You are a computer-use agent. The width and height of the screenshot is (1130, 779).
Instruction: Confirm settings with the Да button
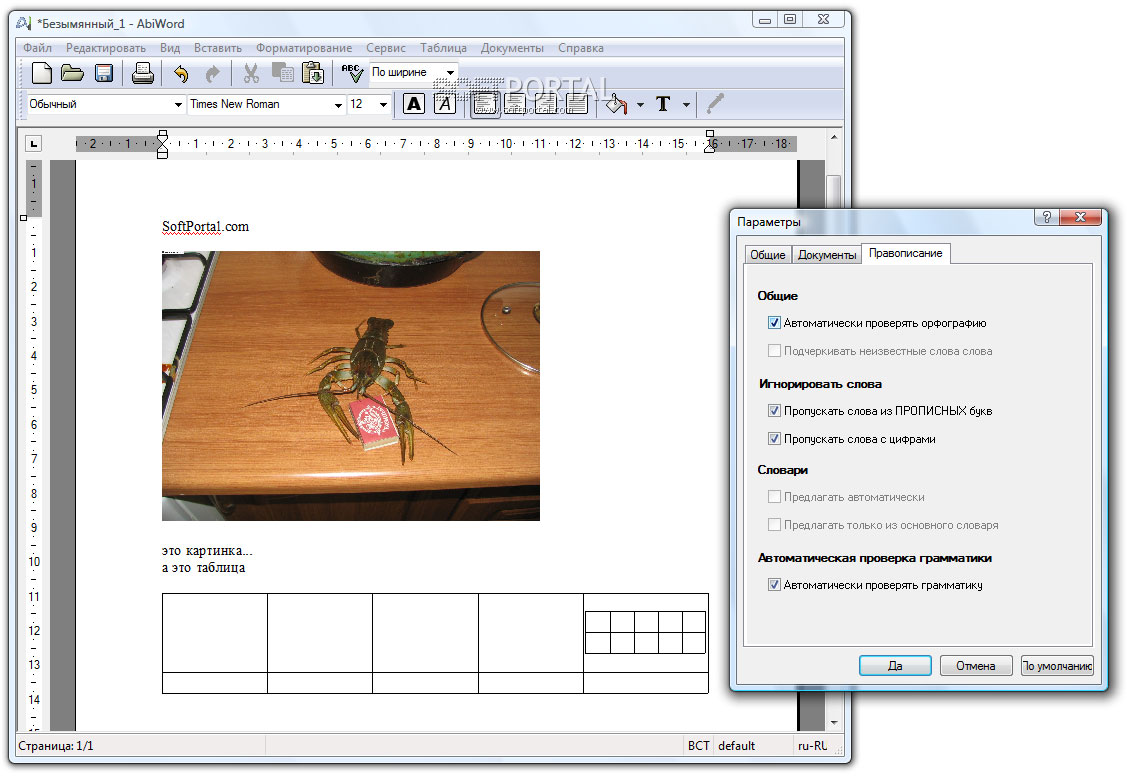tap(895, 666)
